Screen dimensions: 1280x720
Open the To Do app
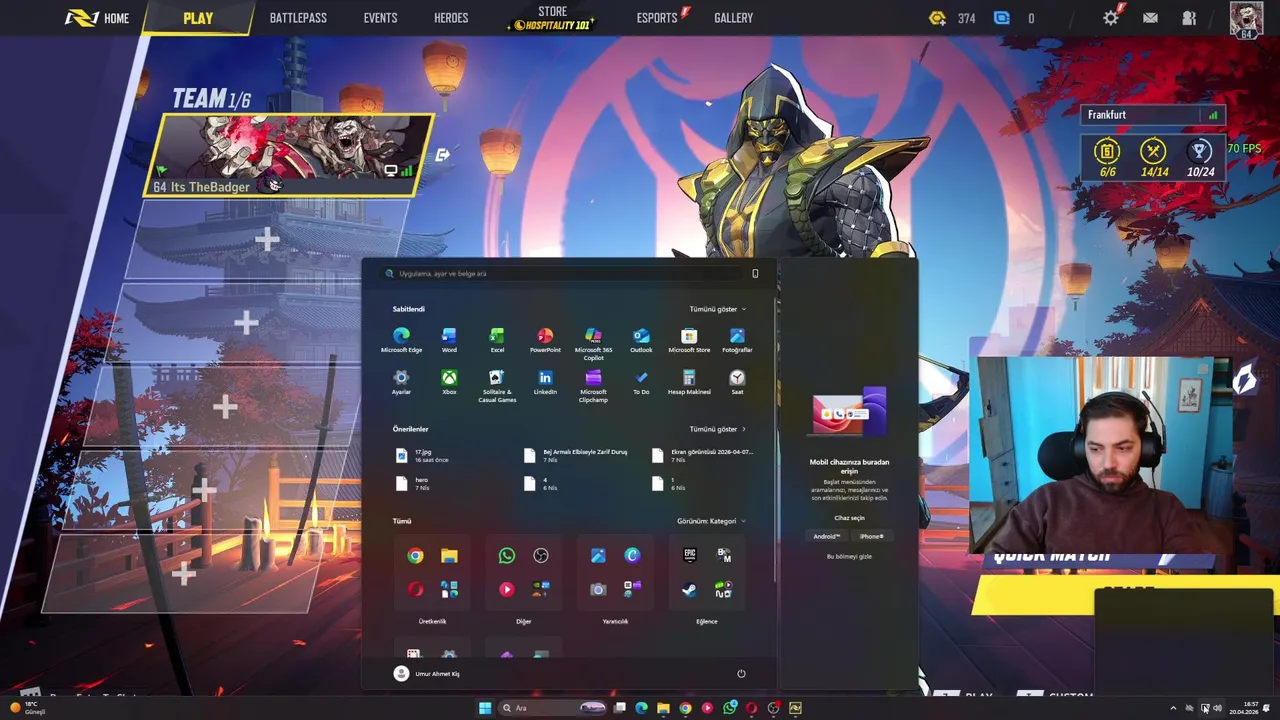[x=641, y=382]
